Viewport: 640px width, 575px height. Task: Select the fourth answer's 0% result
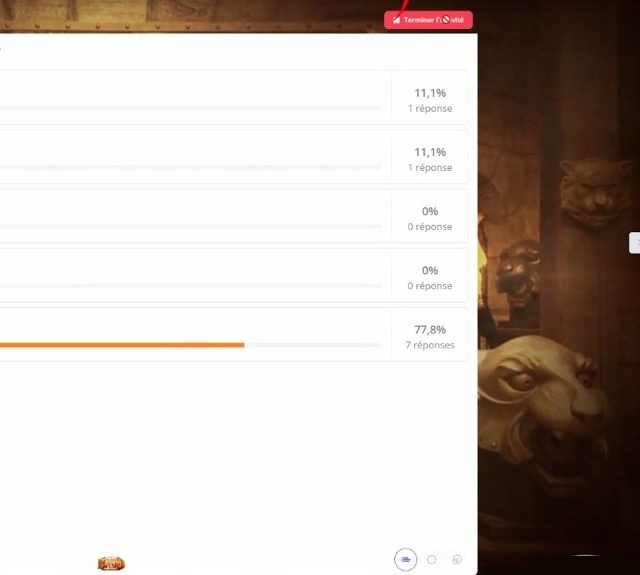[430, 278]
